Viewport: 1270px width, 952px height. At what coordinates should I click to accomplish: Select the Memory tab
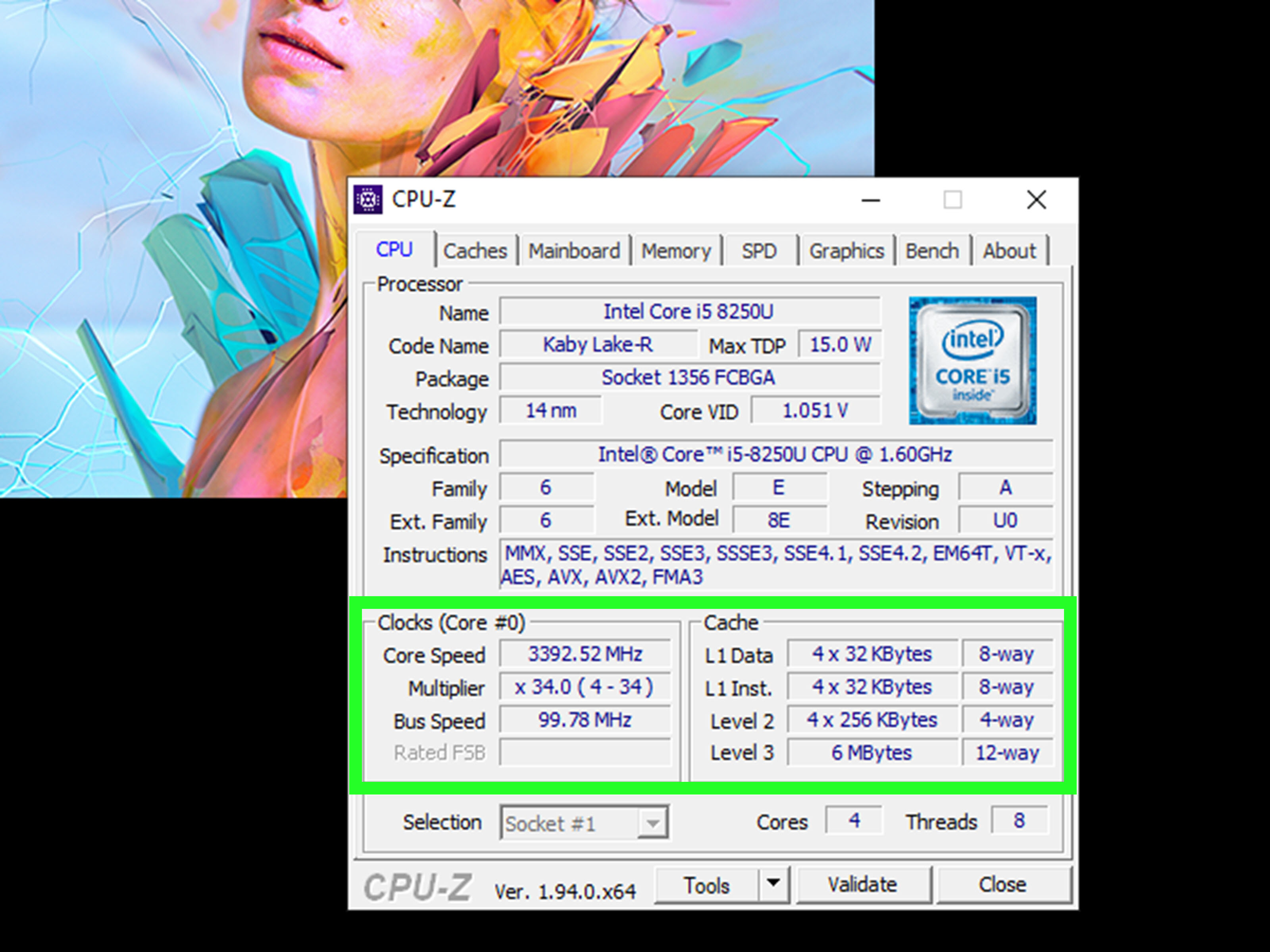click(x=676, y=251)
